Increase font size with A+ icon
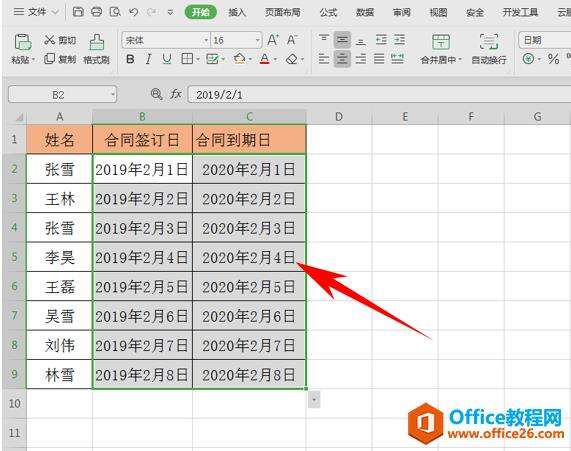Image resolution: width=571 pixels, height=451 pixels. (273, 40)
